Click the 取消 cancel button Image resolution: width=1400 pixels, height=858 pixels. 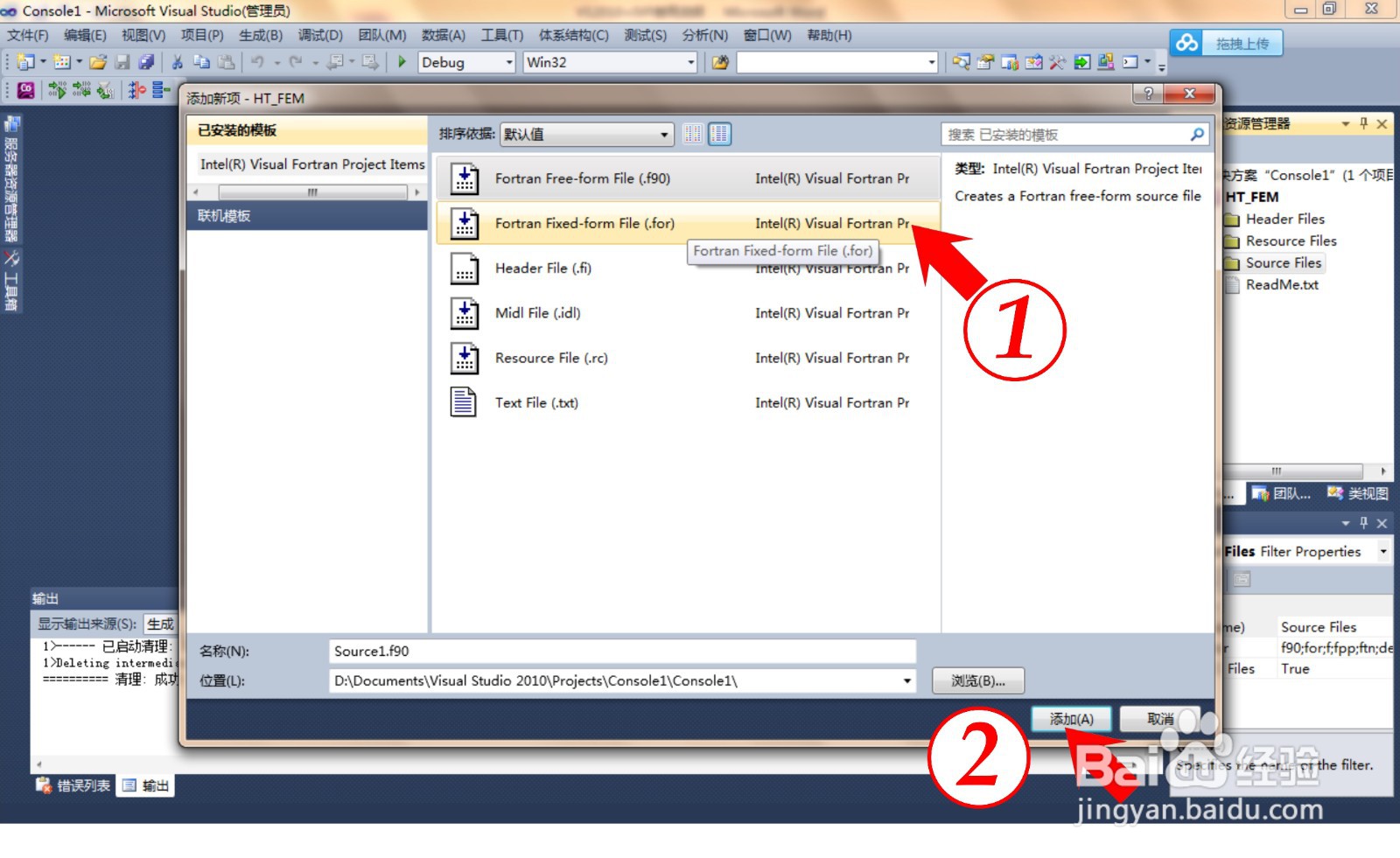1160,719
